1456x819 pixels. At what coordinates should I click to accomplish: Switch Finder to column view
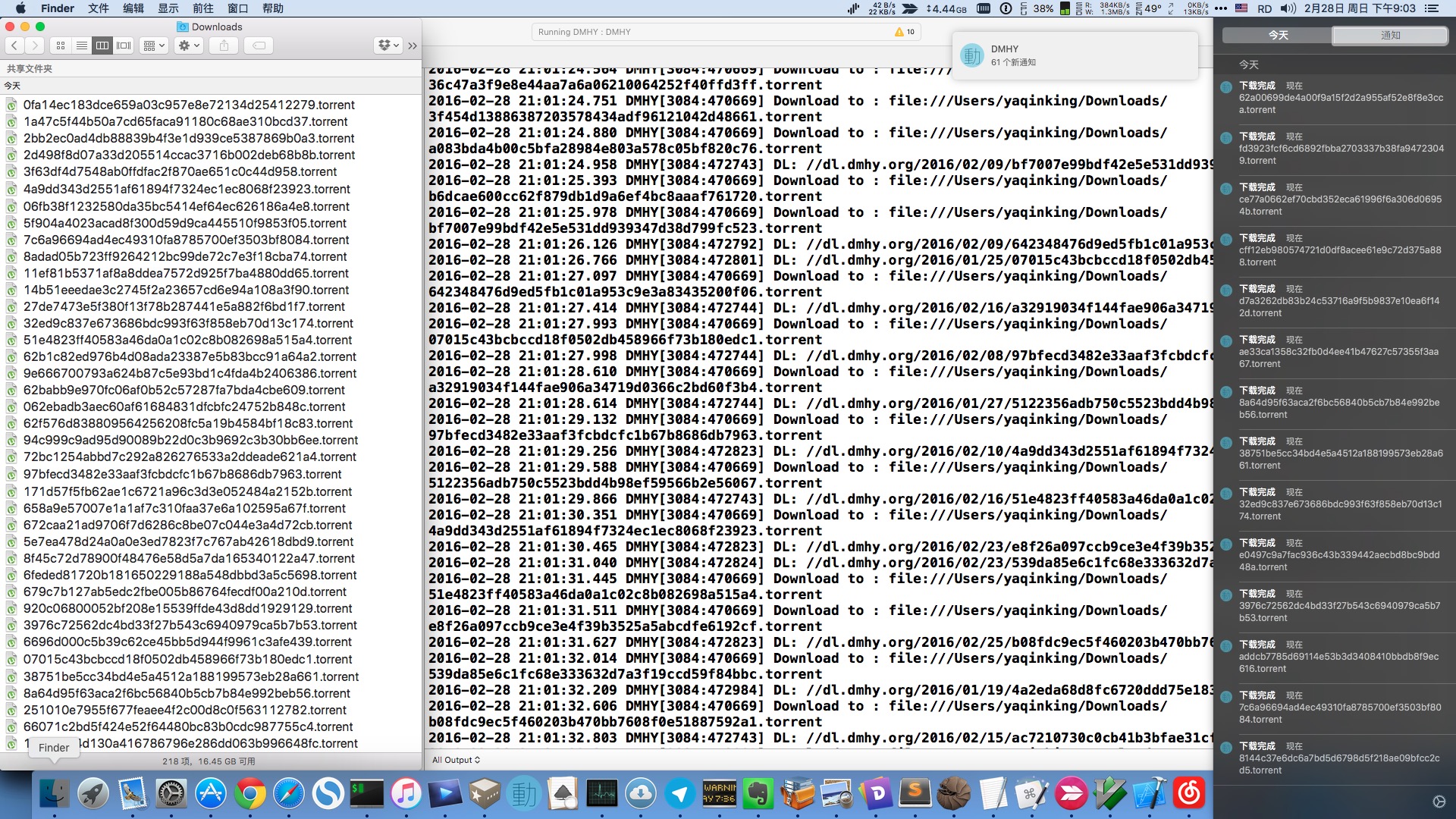(102, 45)
